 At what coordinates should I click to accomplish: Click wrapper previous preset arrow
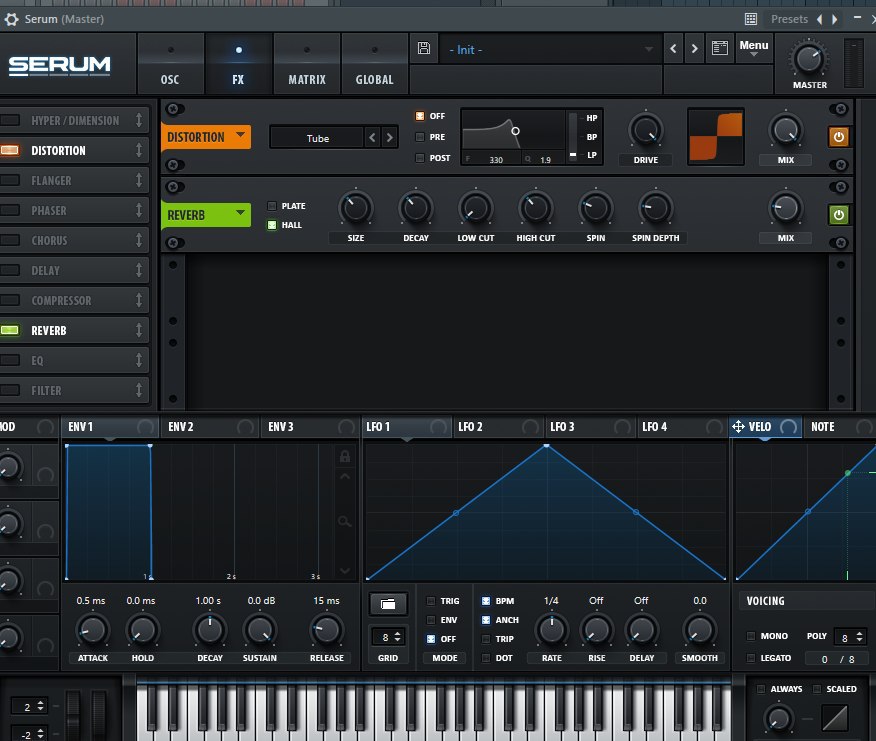pos(819,20)
